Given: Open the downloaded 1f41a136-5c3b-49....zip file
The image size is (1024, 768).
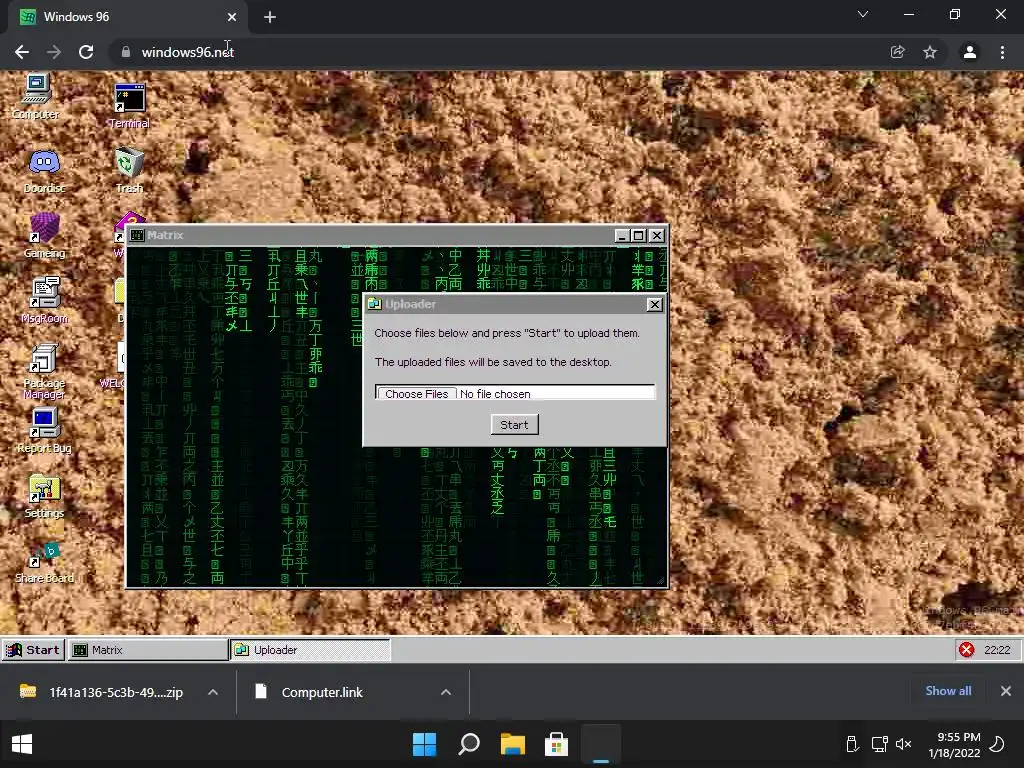Looking at the screenshot, I should [102, 692].
